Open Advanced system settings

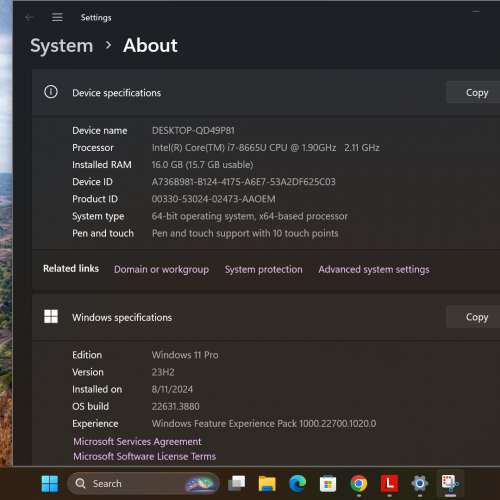click(374, 269)
